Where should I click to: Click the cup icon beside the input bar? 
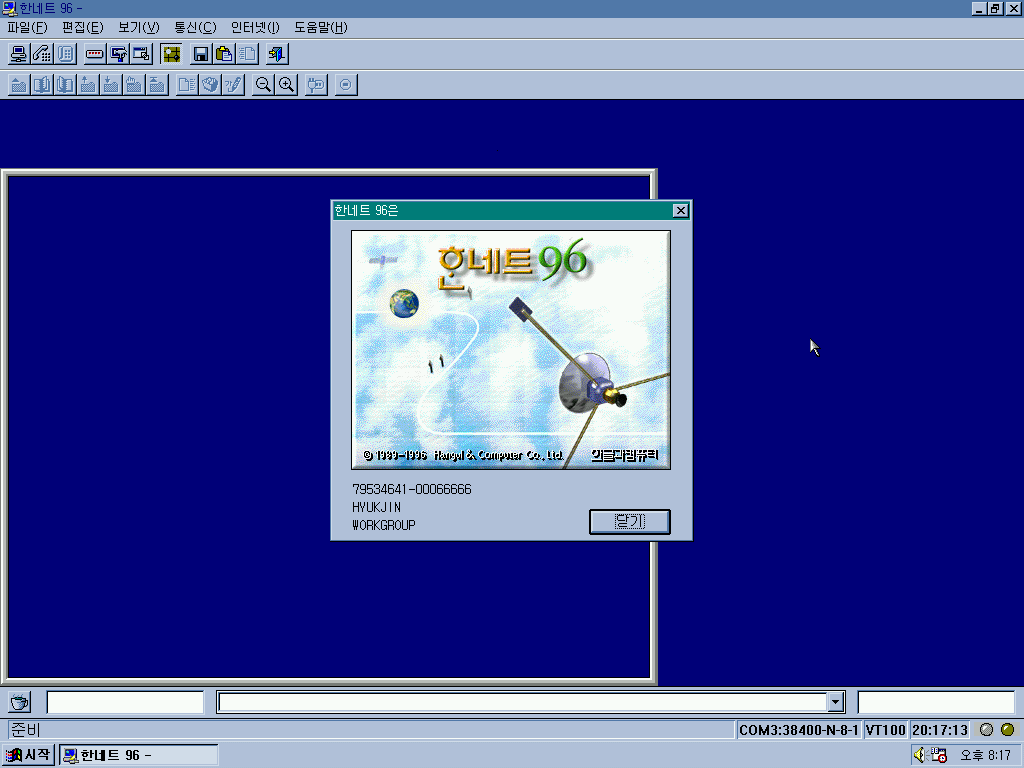(x=20, y=703)
